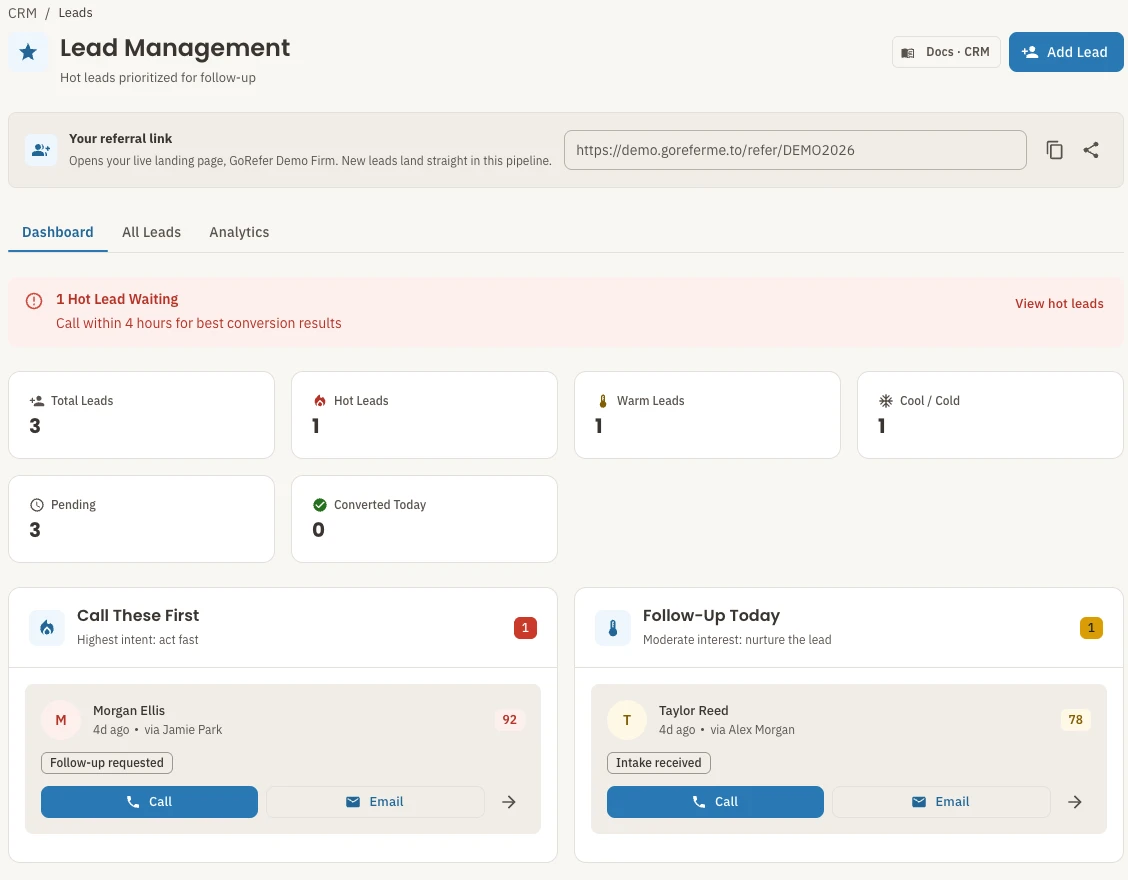Screen dimensions: 1128x880
Task: Email Morgan Ellis
Action: coord(375,802)
